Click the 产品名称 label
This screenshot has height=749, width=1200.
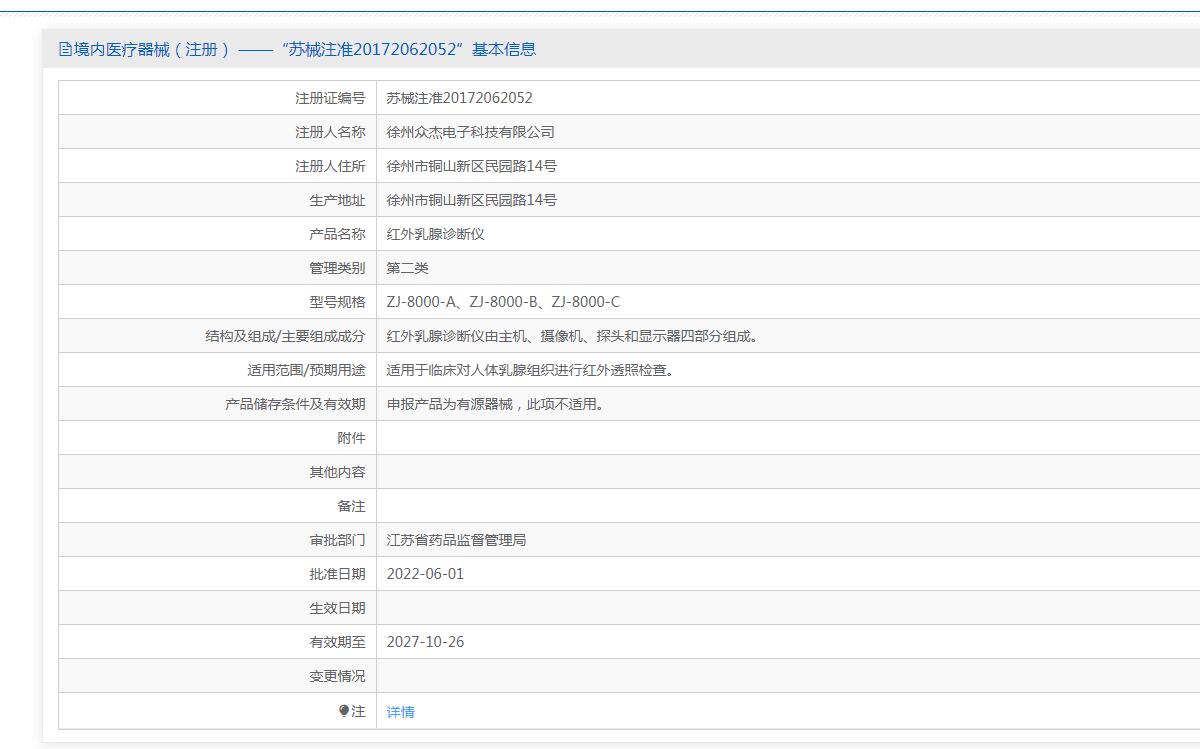point(337,234)
